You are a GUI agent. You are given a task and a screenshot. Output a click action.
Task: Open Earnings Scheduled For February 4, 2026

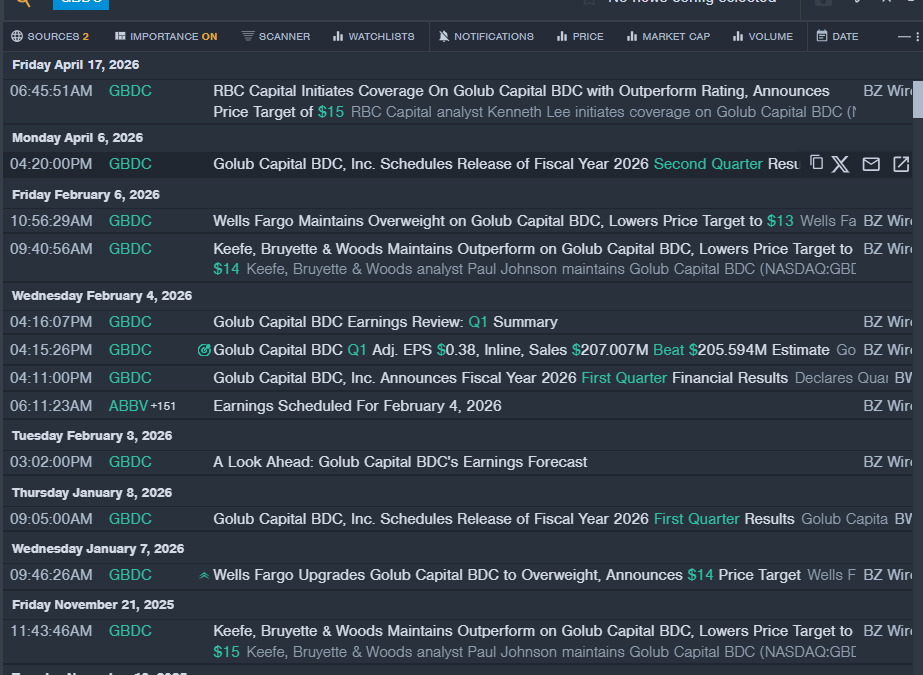(x=357, y=406)
